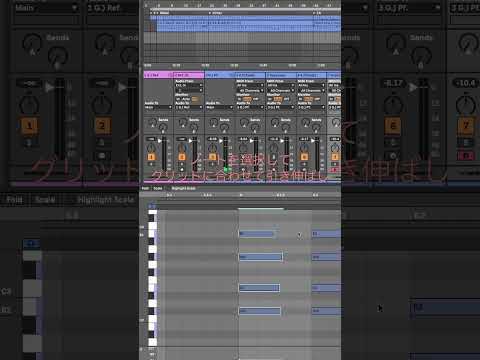Select the second selected MIDI note

pyautogui.click(x=260, y=257)
